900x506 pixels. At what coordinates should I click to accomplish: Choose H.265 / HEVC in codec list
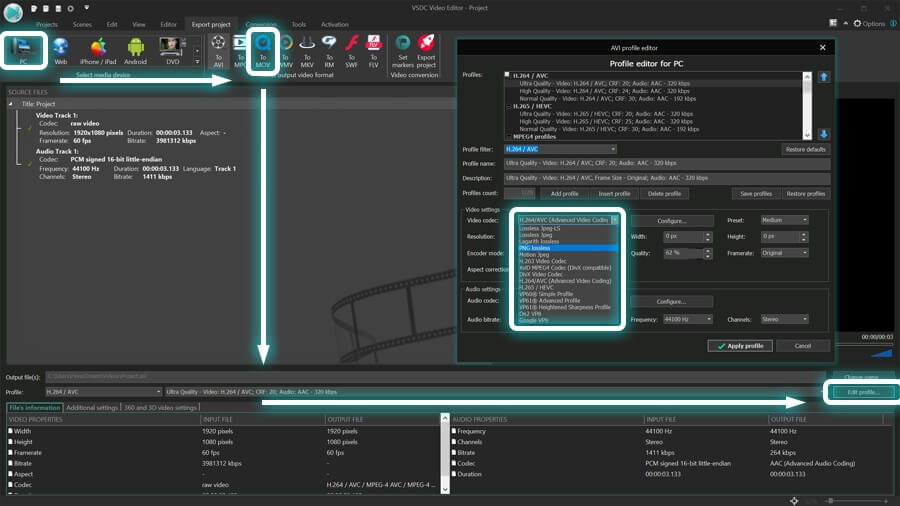568,287
